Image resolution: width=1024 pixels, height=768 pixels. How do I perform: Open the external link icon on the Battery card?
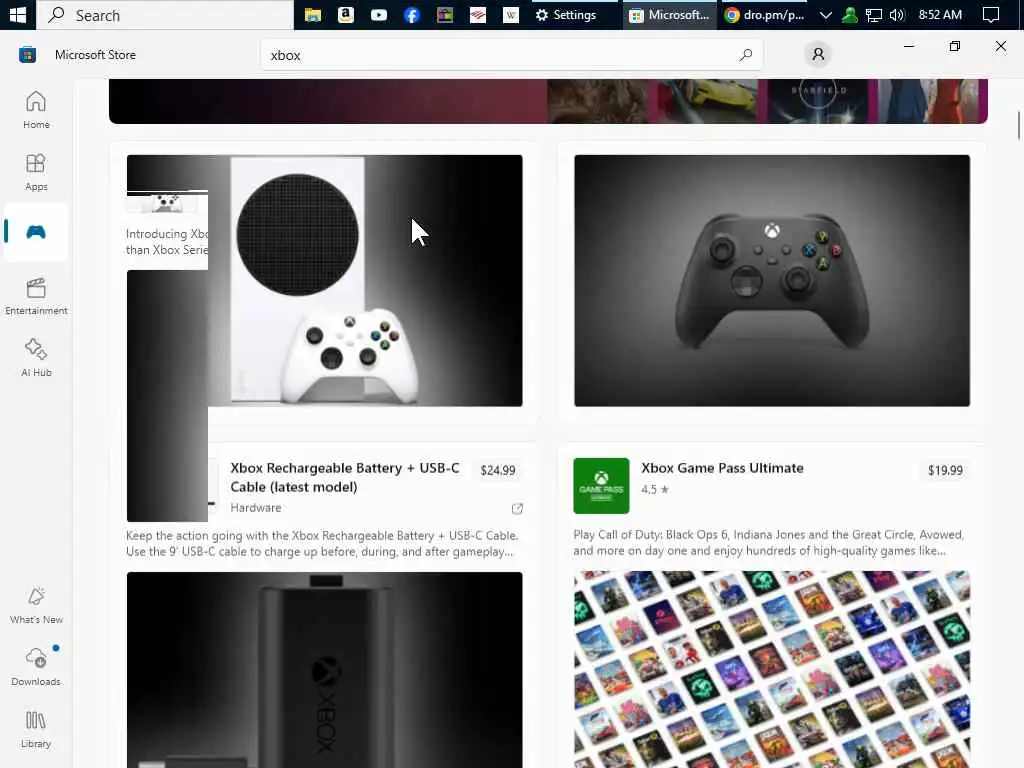click(517, 508)
